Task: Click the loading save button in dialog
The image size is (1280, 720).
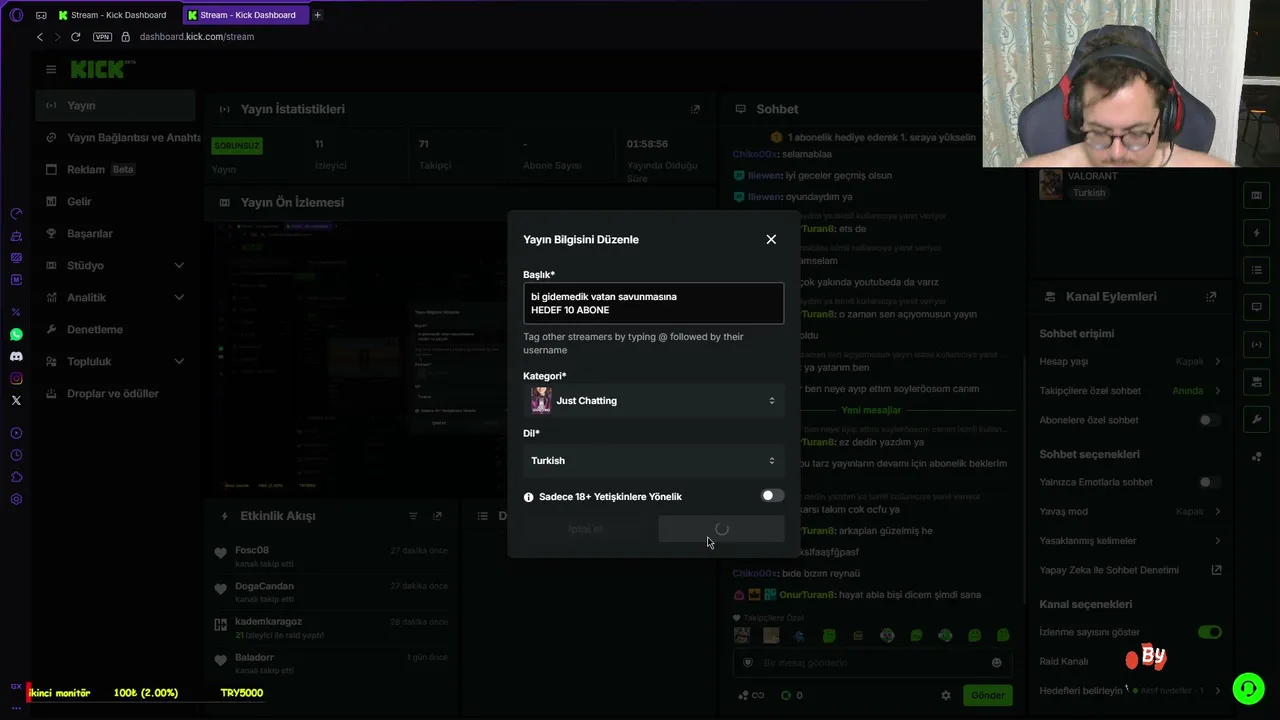Action: pos(721,529)
